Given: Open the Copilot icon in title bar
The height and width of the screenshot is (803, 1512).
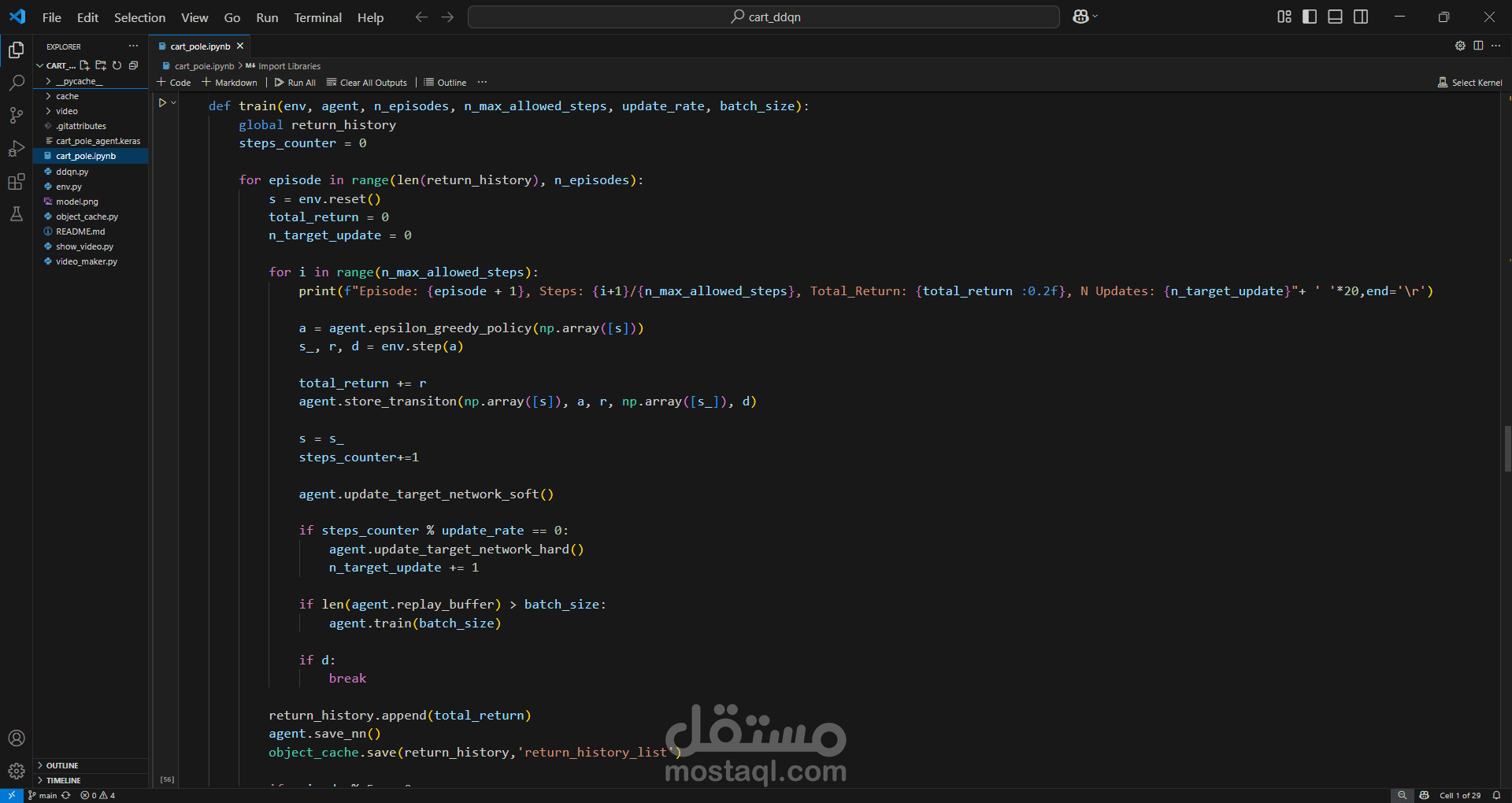Looking at the screenshot, I should 1080,17.
